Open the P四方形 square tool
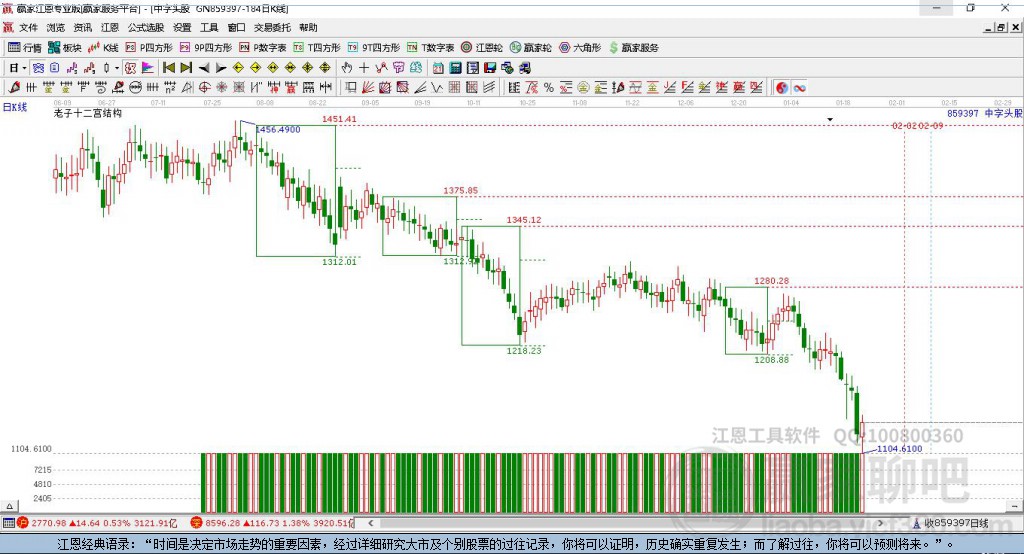The width and height of the screenshot is (1024, 554). (149, 47)
